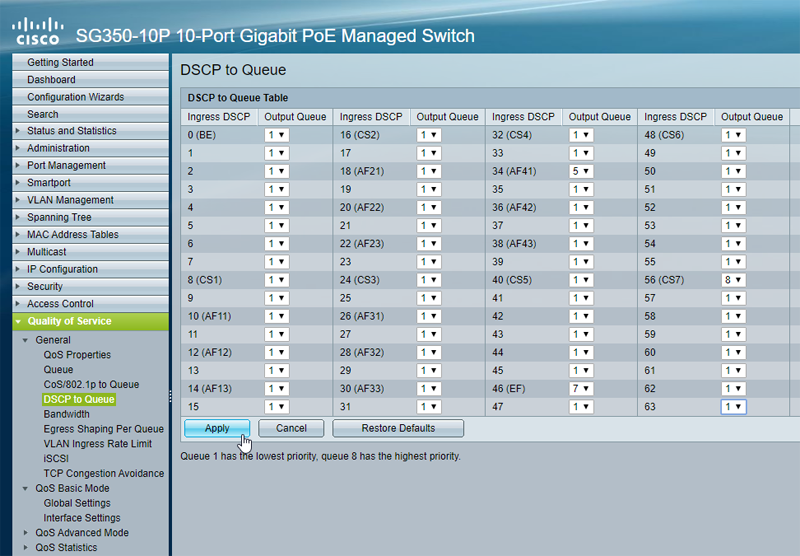Open Egress Shaping Per Queue
This screenshot has width=800, height=556.
pyautogui.click(x=104, y=429)
